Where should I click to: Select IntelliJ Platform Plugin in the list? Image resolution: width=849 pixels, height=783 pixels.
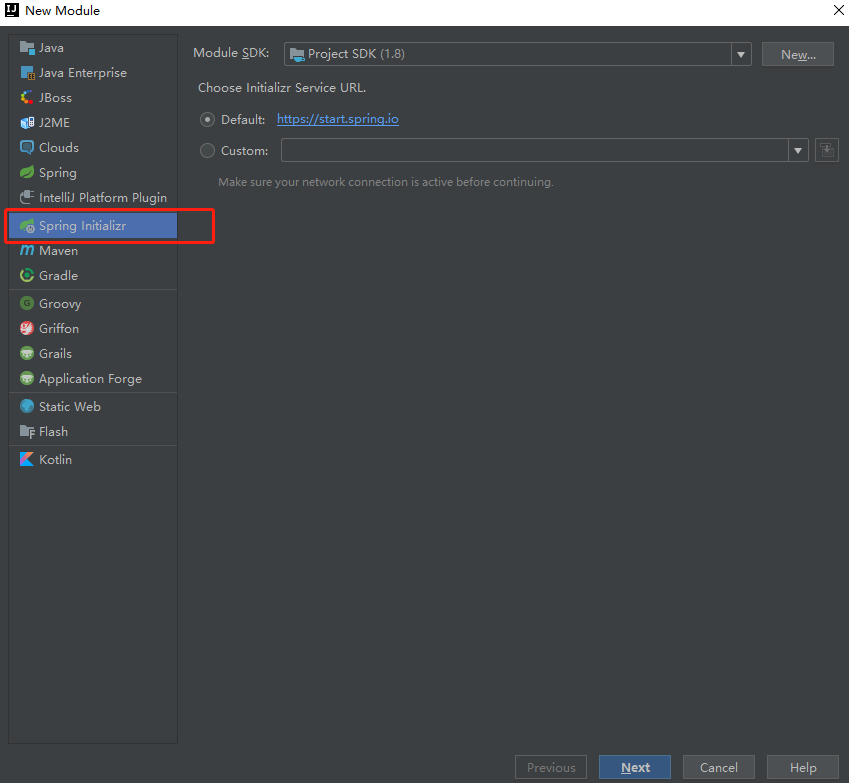pyautogui.click(x=93, y=197)
